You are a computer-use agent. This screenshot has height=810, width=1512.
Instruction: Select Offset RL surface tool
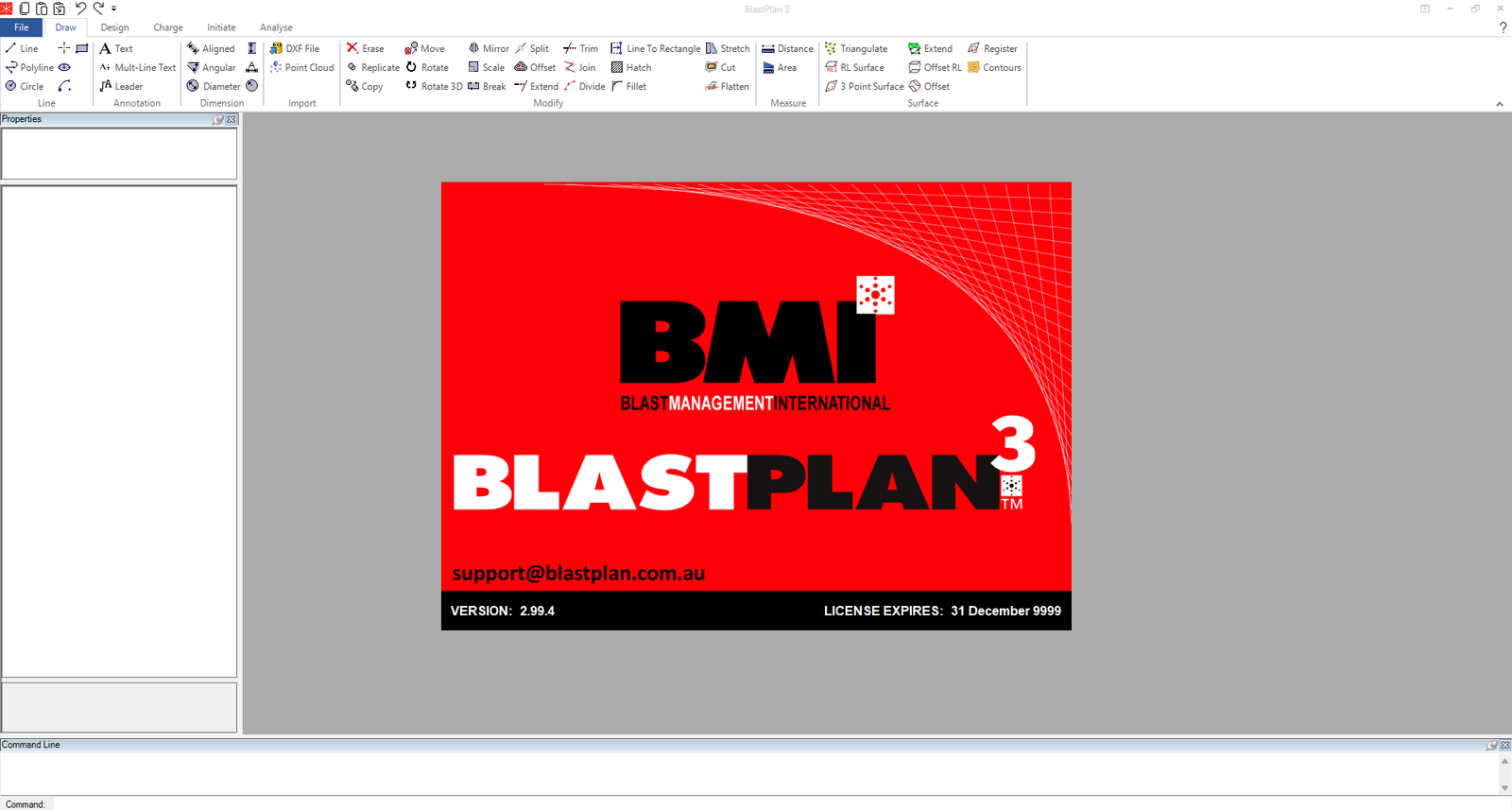[936, 67]
